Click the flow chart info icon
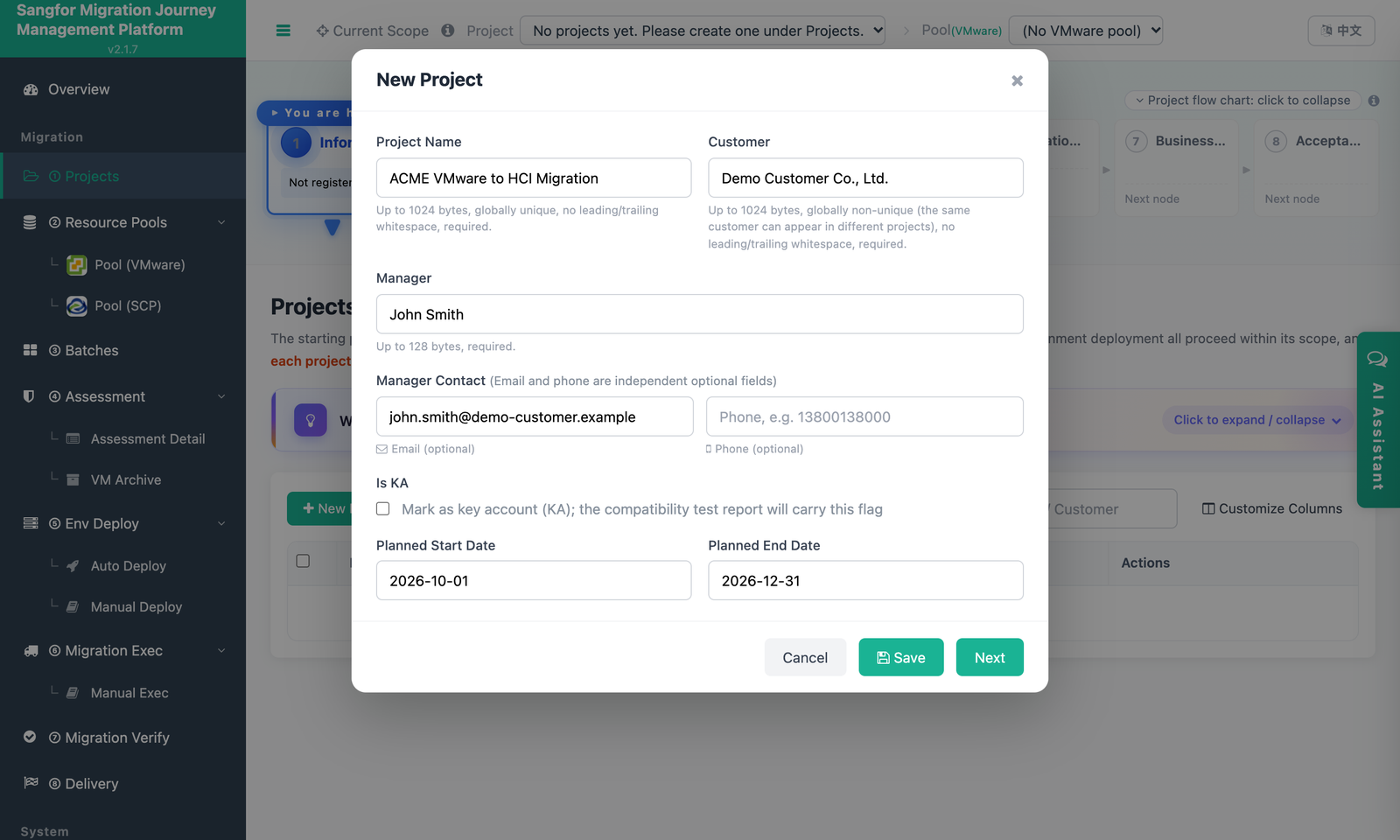Viewport: 1400px width, 840px height. (1374, 101)
